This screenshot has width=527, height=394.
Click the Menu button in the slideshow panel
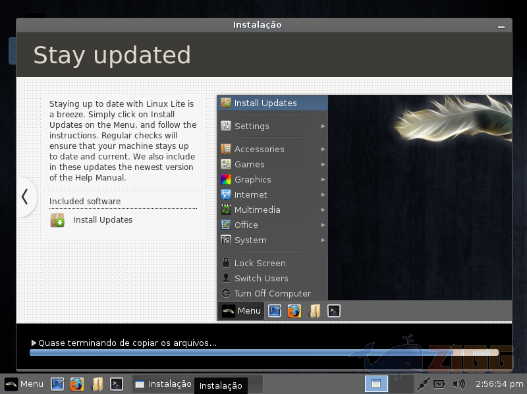(241, 311)
